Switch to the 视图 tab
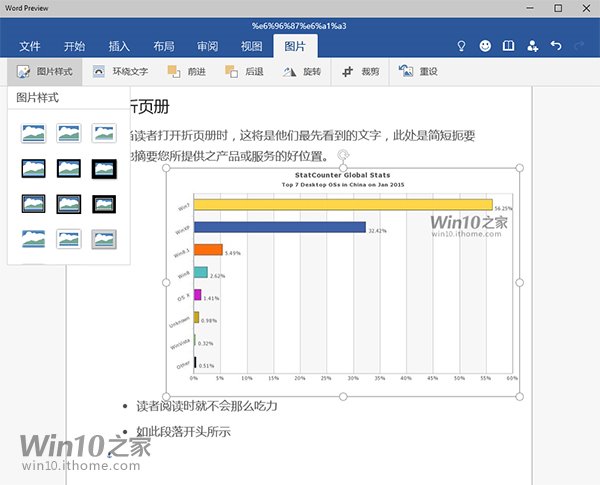The height and width of the screenshot is (485, 600). coord(252,46)
